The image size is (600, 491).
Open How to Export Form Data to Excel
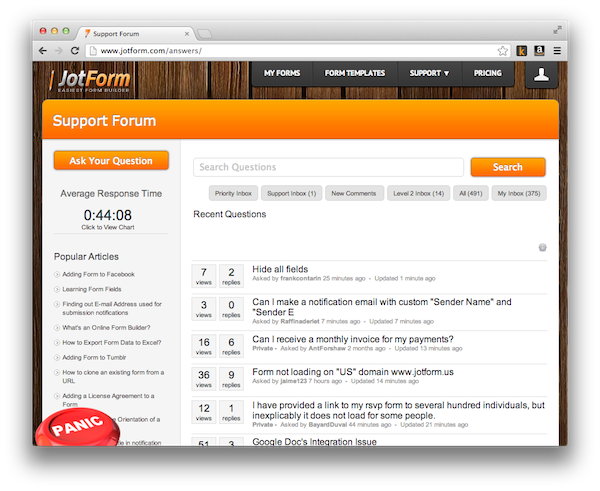pos(112,343)
